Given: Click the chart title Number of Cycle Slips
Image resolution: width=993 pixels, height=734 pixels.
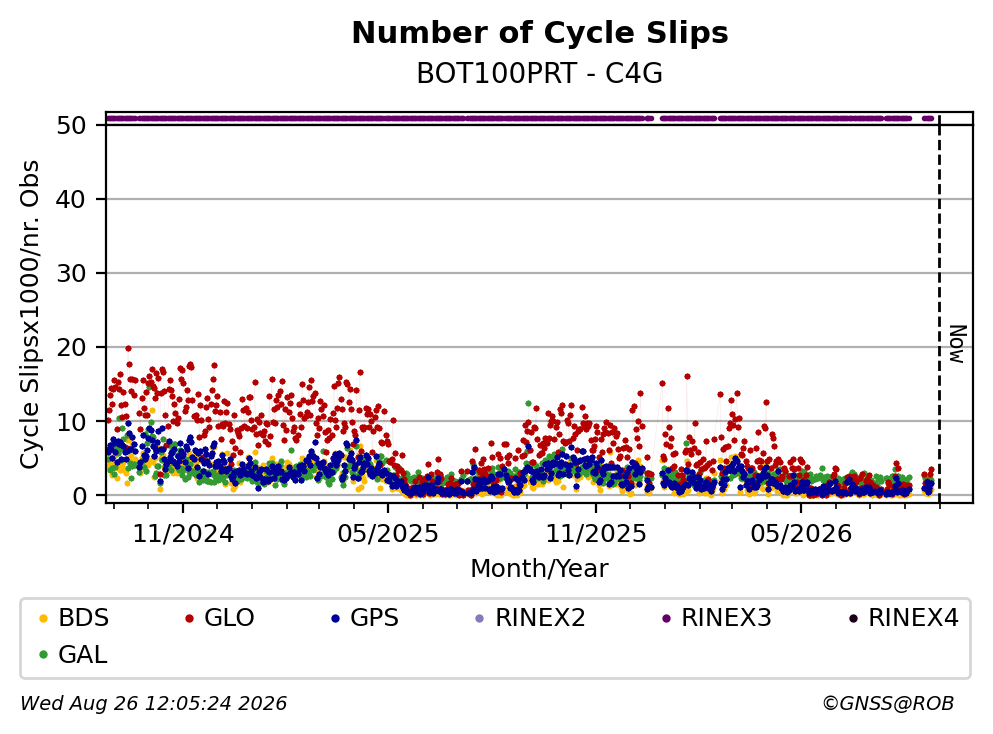Looking at the screenshot, I should point(540,33).
